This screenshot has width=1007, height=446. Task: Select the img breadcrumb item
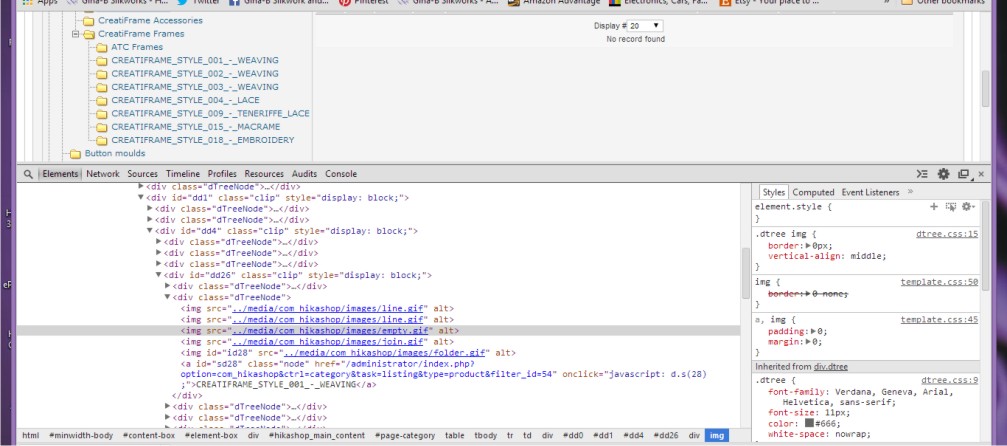click(717, 436)
